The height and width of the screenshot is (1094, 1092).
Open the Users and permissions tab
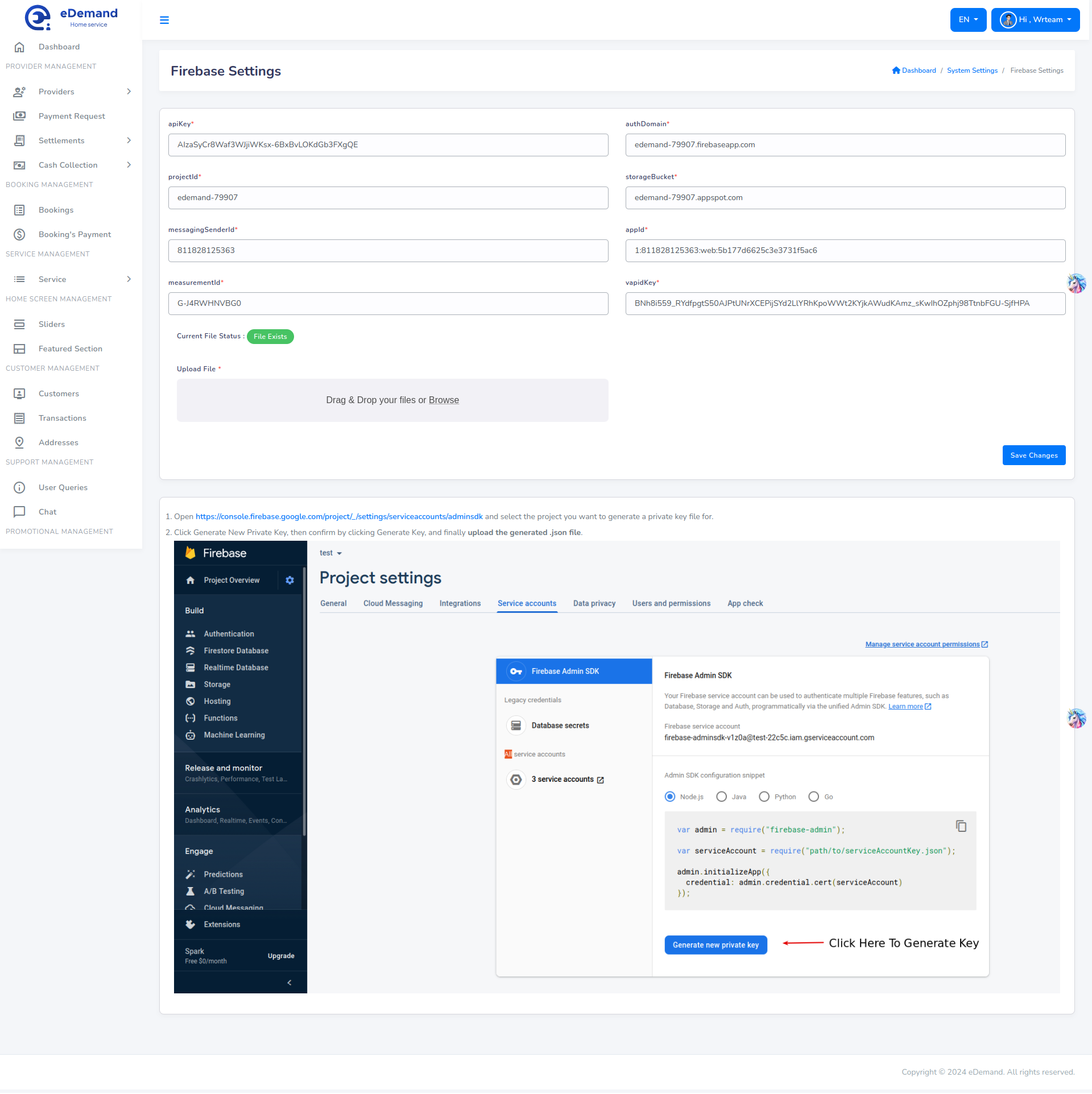click(x=671, y=604)
